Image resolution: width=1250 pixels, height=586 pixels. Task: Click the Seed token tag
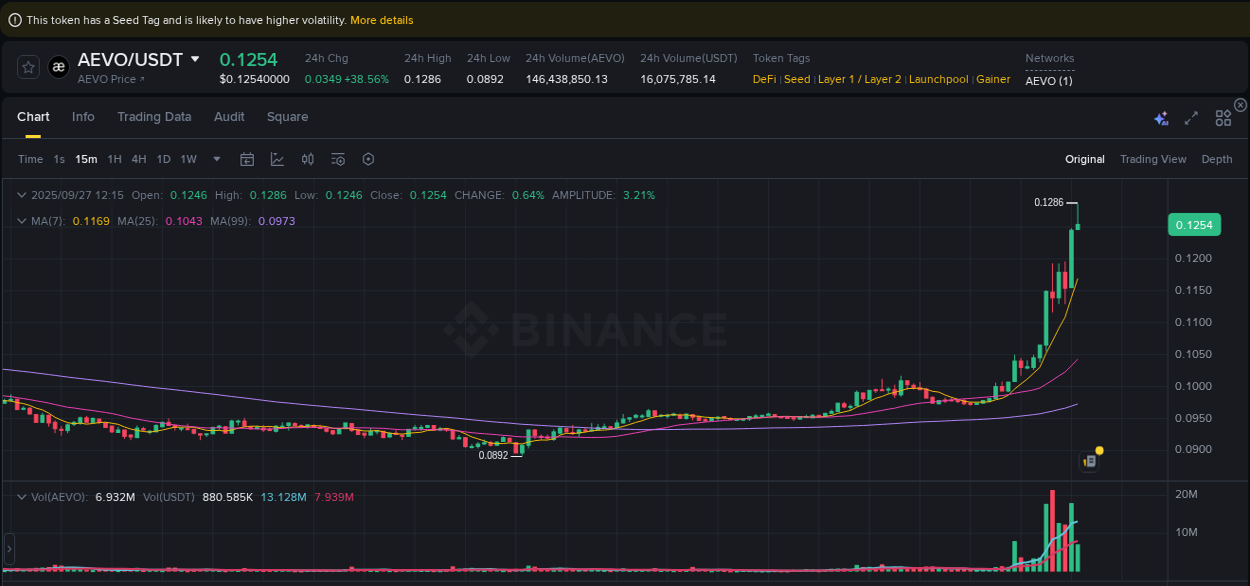pyautogui.click(x=796, y=79)
